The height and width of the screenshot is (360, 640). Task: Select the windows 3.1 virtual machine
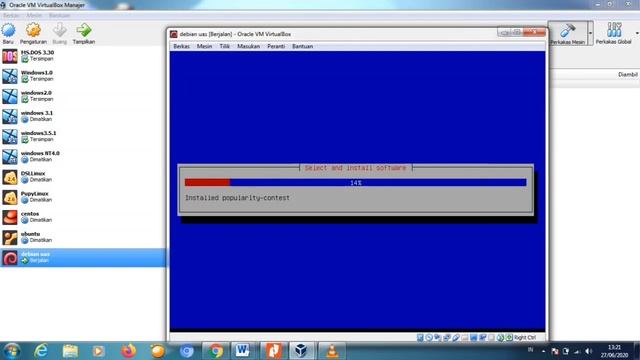point(83,116)
